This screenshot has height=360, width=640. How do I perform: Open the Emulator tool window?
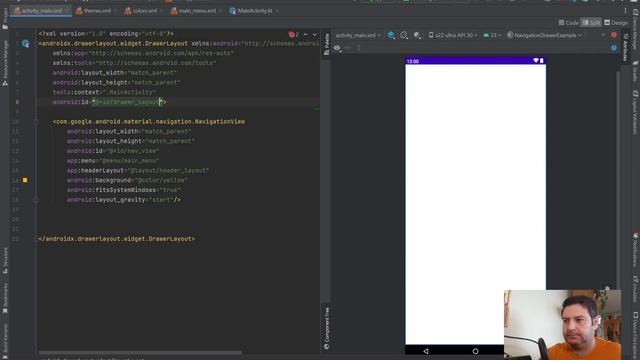636,289
